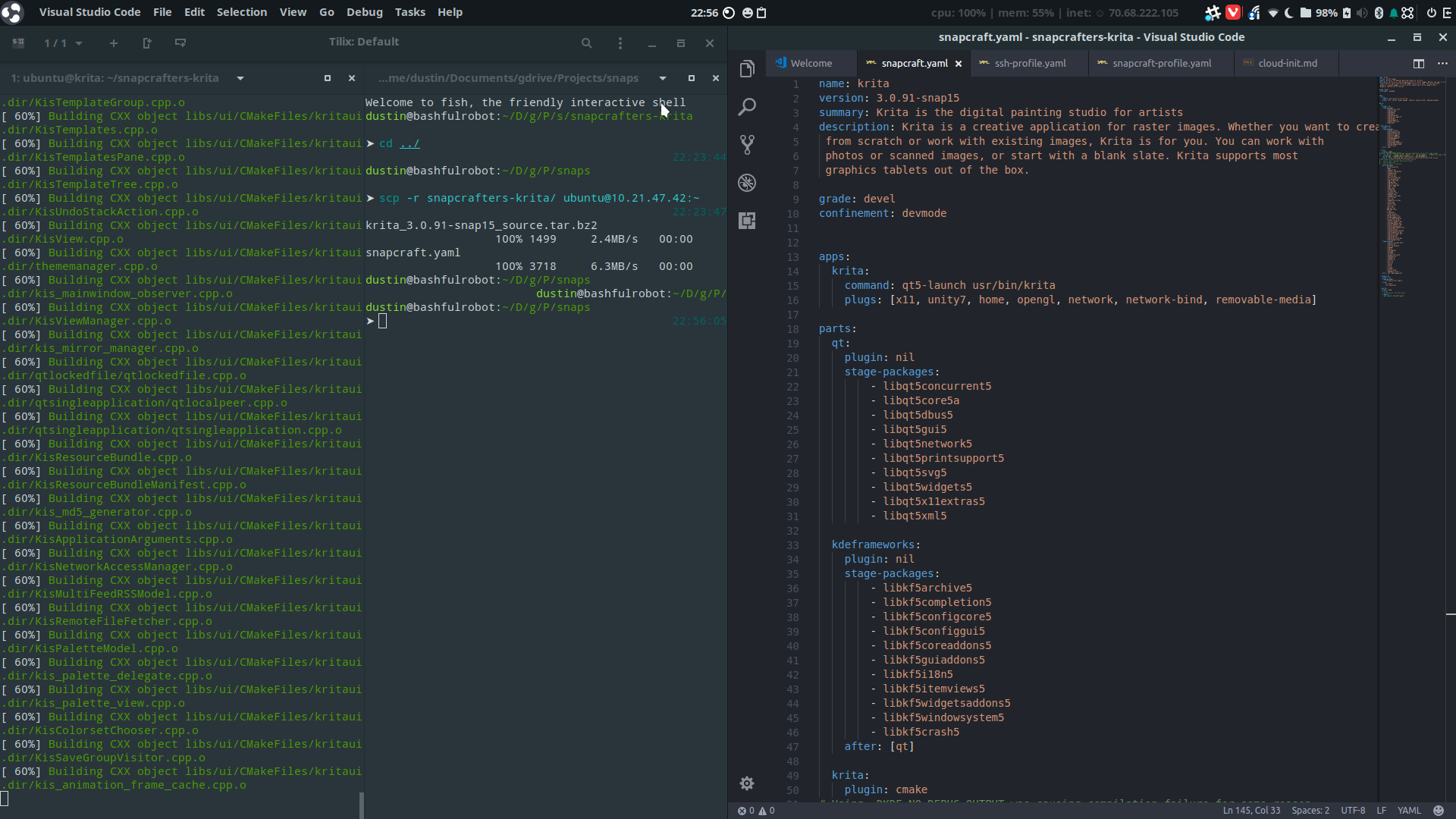The width and height of the screenshot is (1456, 819).
Task: Maximize the Projects/snaps terminal pane
Action: 692,78
